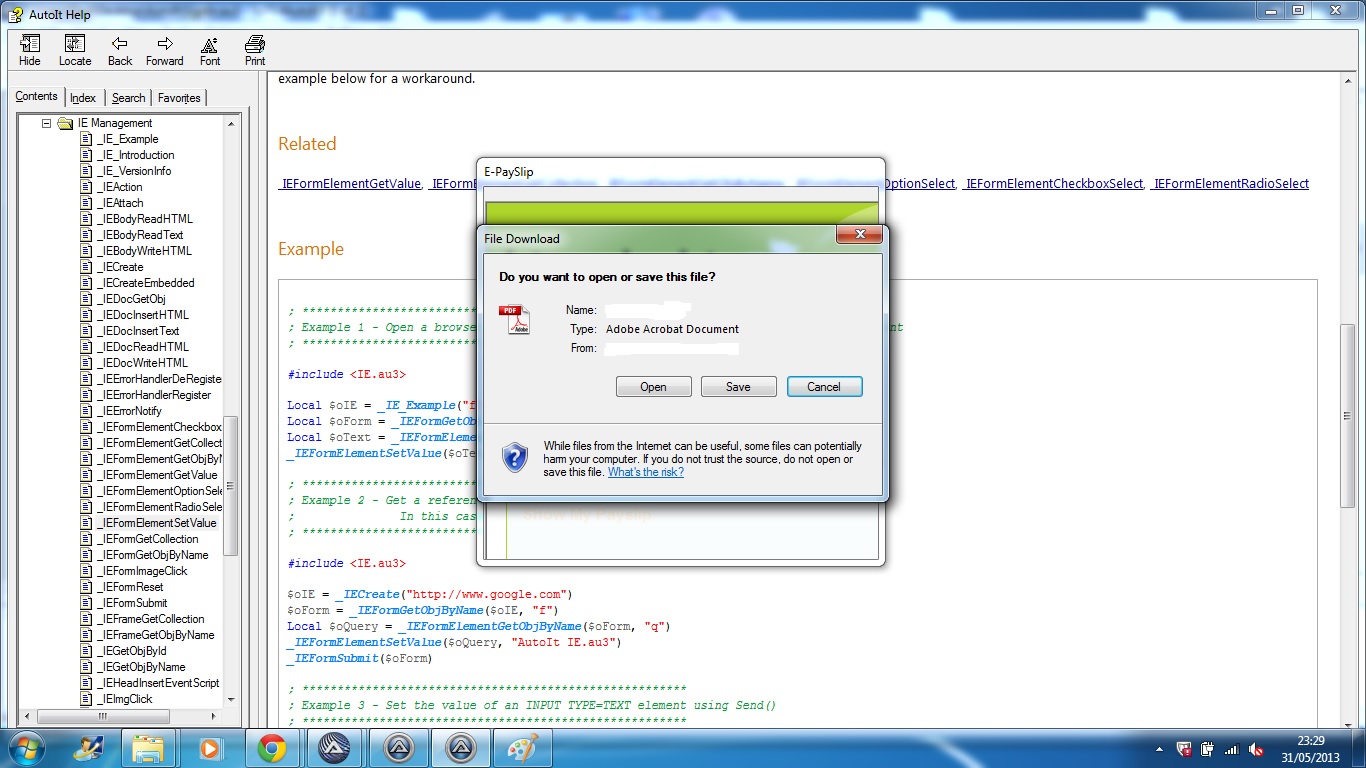
Task: Select the _IECreateEmbedded tree item
Action: pyautogui.click(x=146, y=283)
